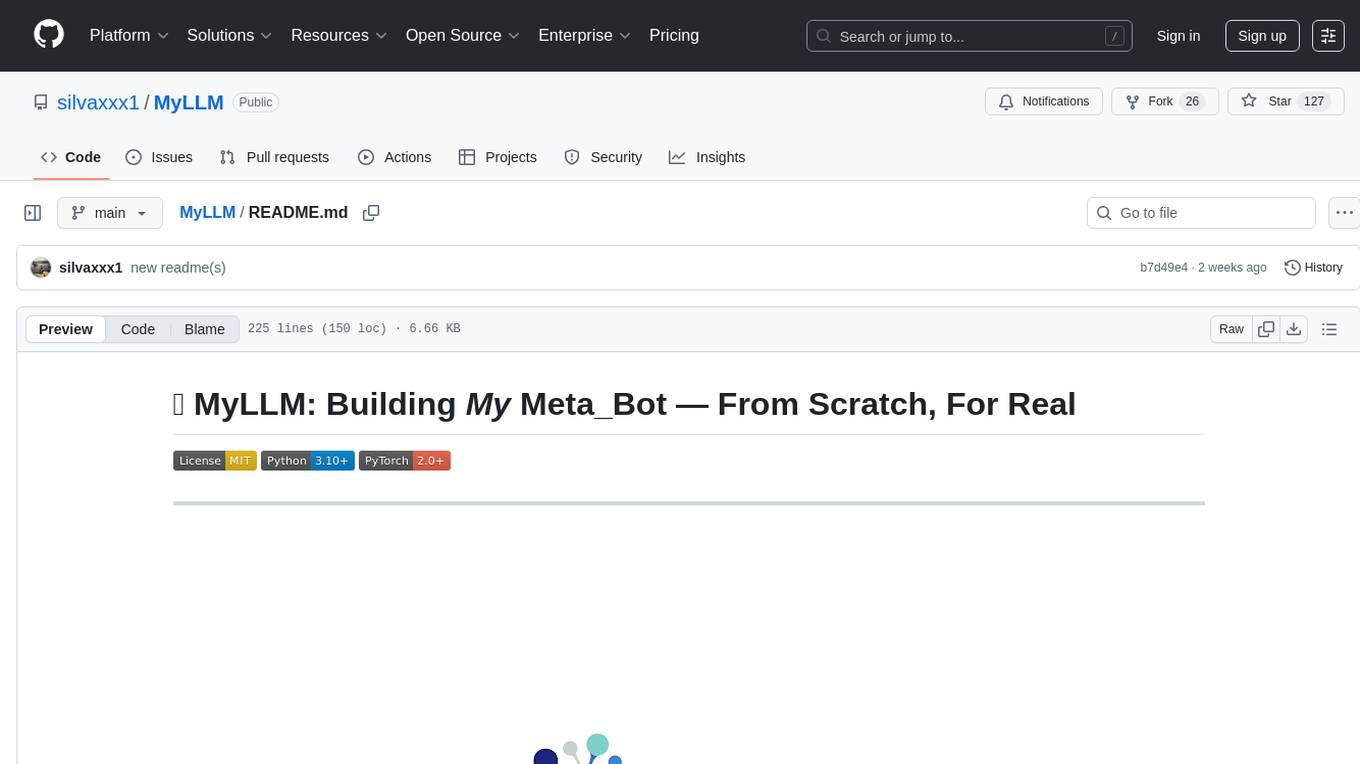
Task: Open silvaxxx1 avatar in commit row
Action: 41,267
